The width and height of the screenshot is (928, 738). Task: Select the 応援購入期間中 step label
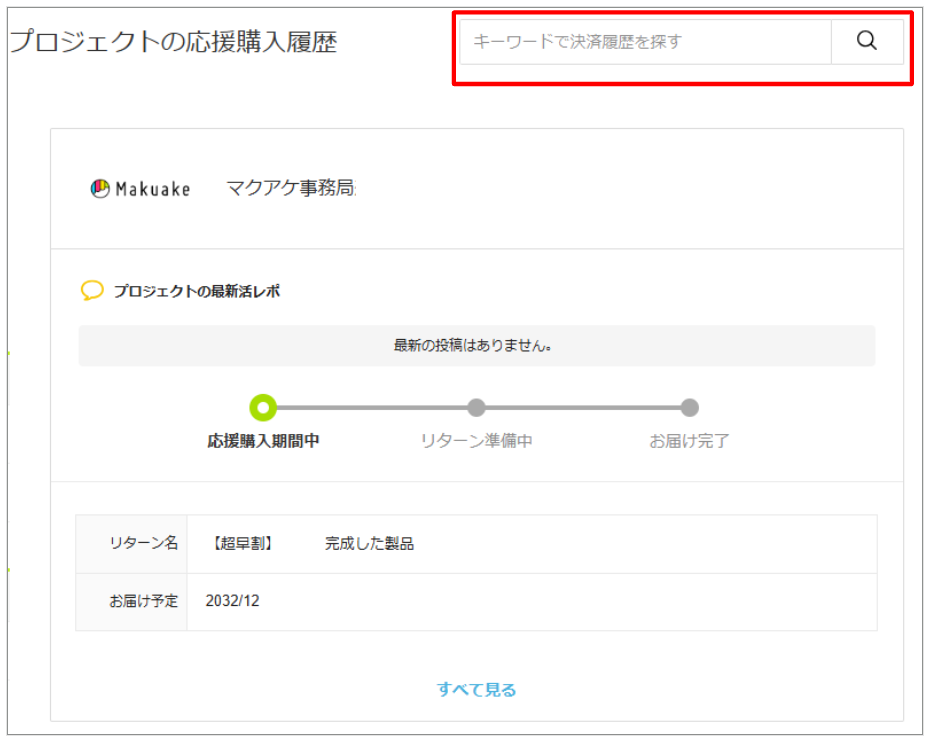pos(263,441)
